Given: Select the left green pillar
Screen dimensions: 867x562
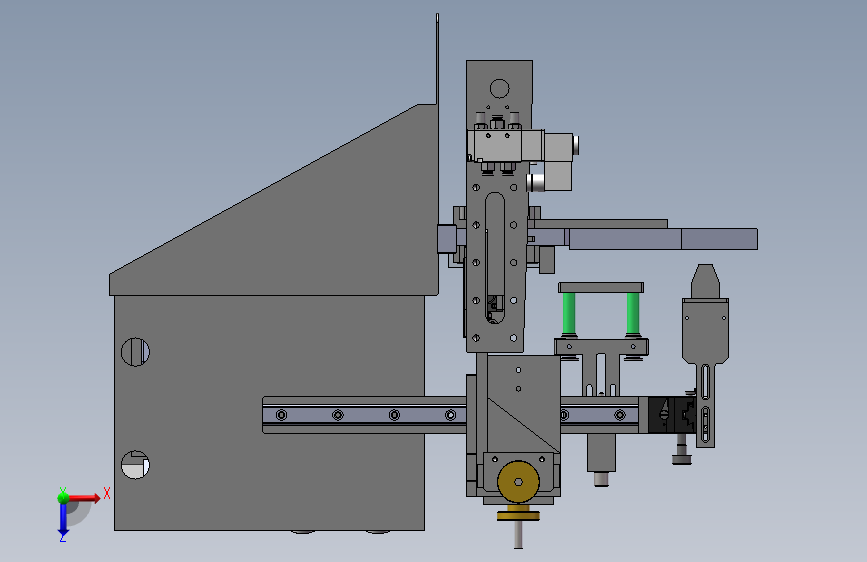Looking at the screenshot, I should click(x=569, y=313).
